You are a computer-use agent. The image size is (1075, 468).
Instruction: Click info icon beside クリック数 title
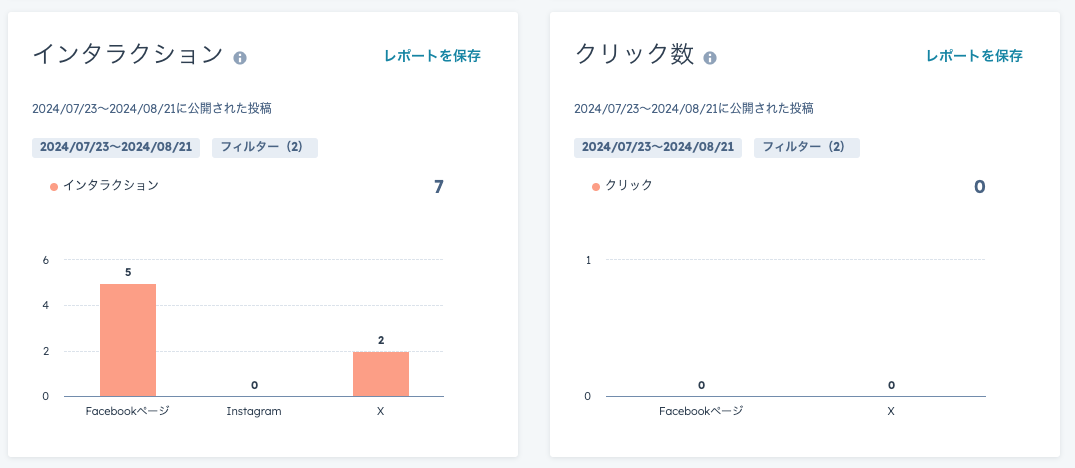click(x=710, y=58)
